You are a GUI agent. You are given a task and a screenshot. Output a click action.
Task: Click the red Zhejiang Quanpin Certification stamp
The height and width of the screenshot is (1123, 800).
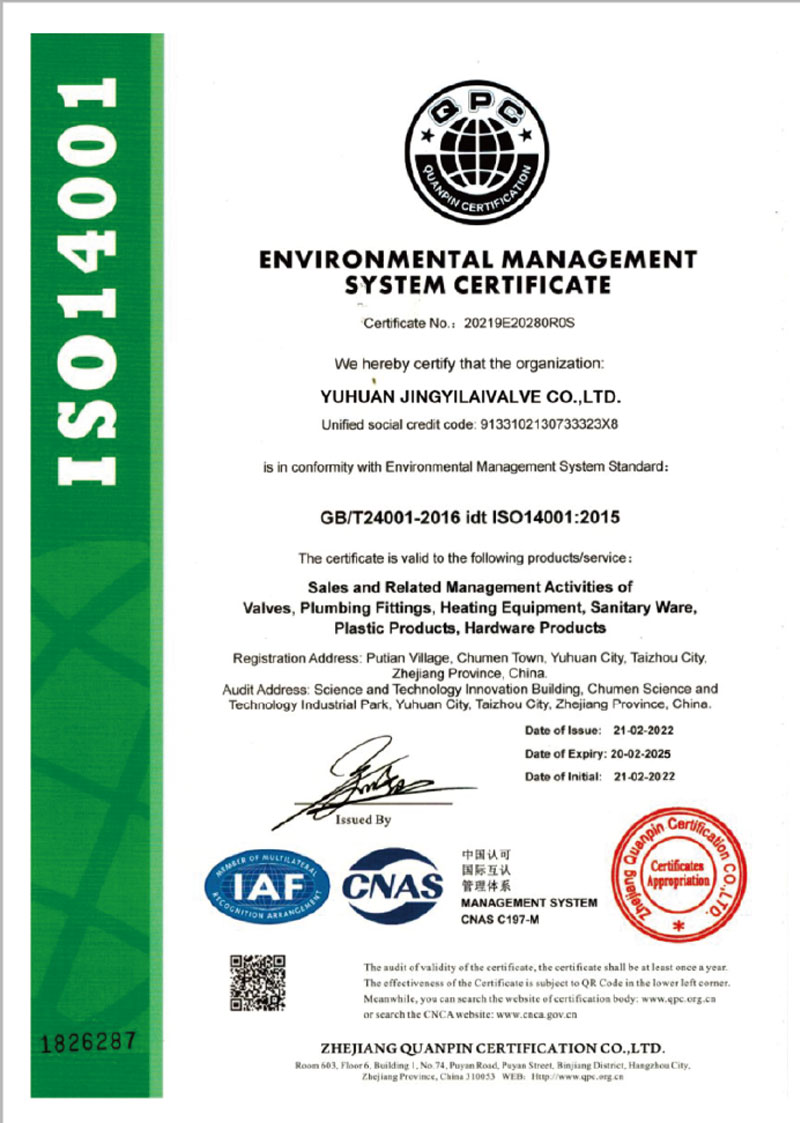click(679, 876)
